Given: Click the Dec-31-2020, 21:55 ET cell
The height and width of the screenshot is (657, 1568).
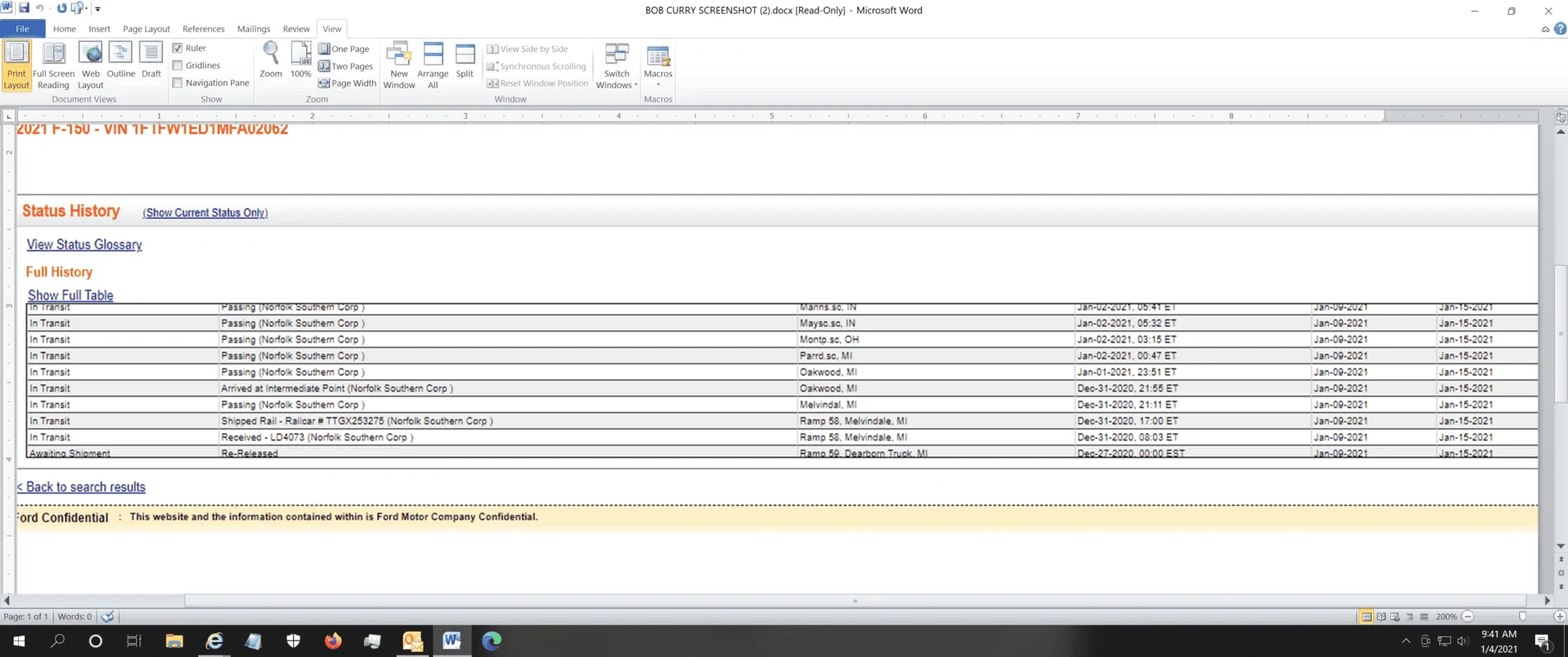Looking at the screenshot, I should coord(1193,389).
